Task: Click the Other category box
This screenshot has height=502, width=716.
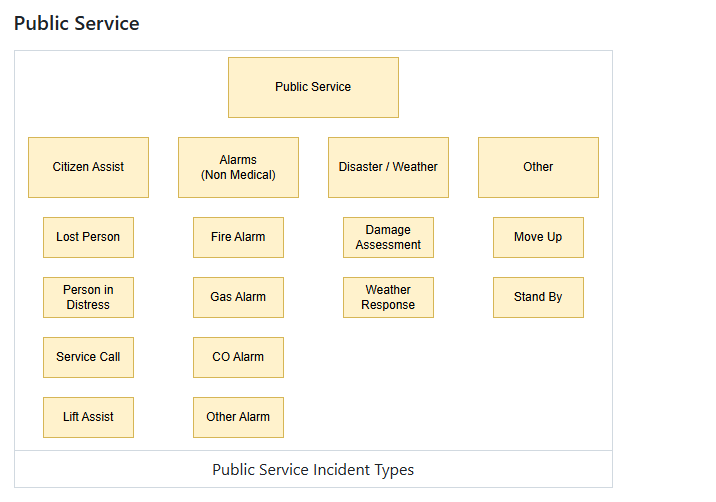Action: [538, 167]
